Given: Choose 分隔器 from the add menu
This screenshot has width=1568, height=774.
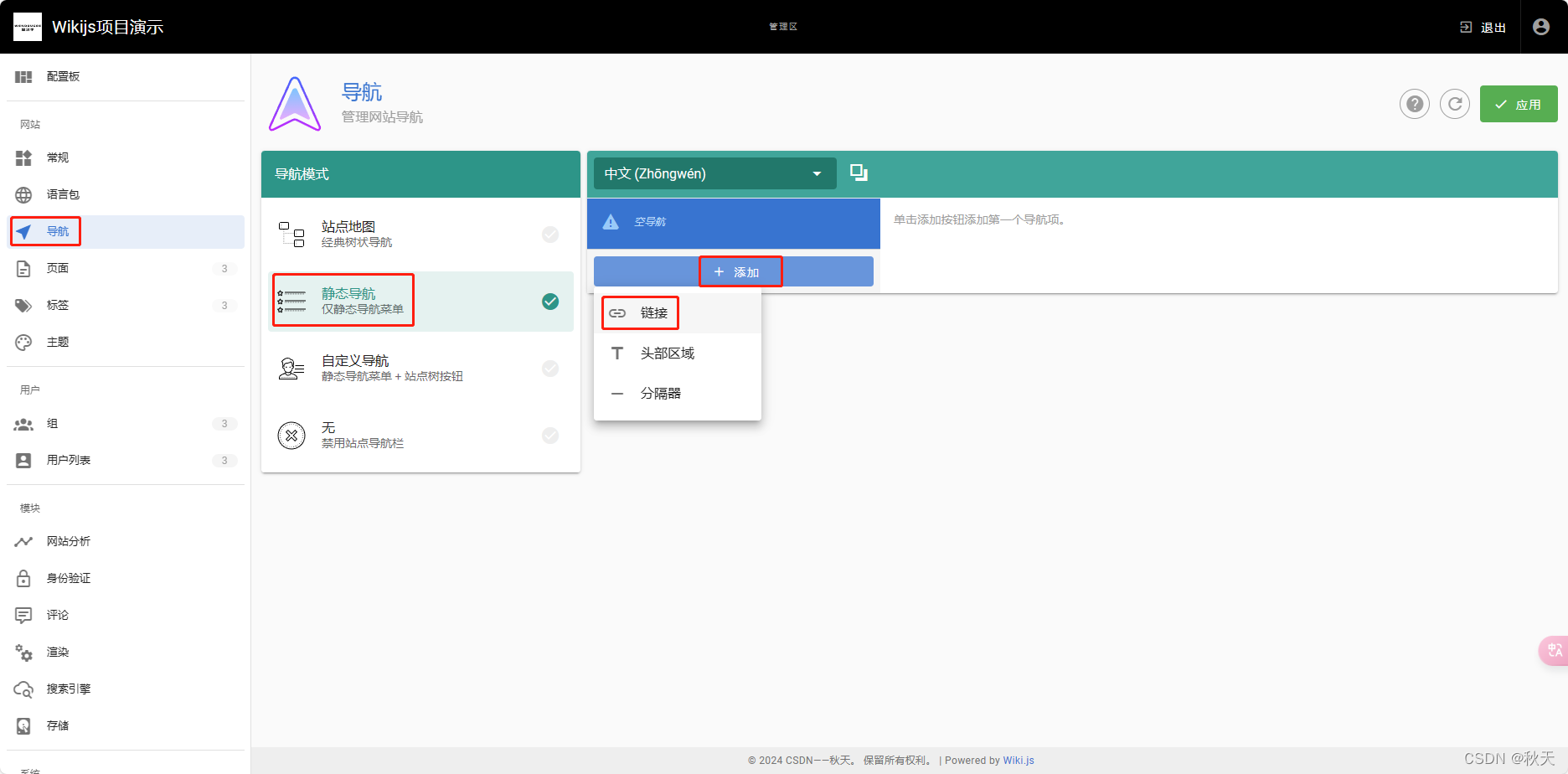Looking at the screenshot, I should [x=661, y=393].
